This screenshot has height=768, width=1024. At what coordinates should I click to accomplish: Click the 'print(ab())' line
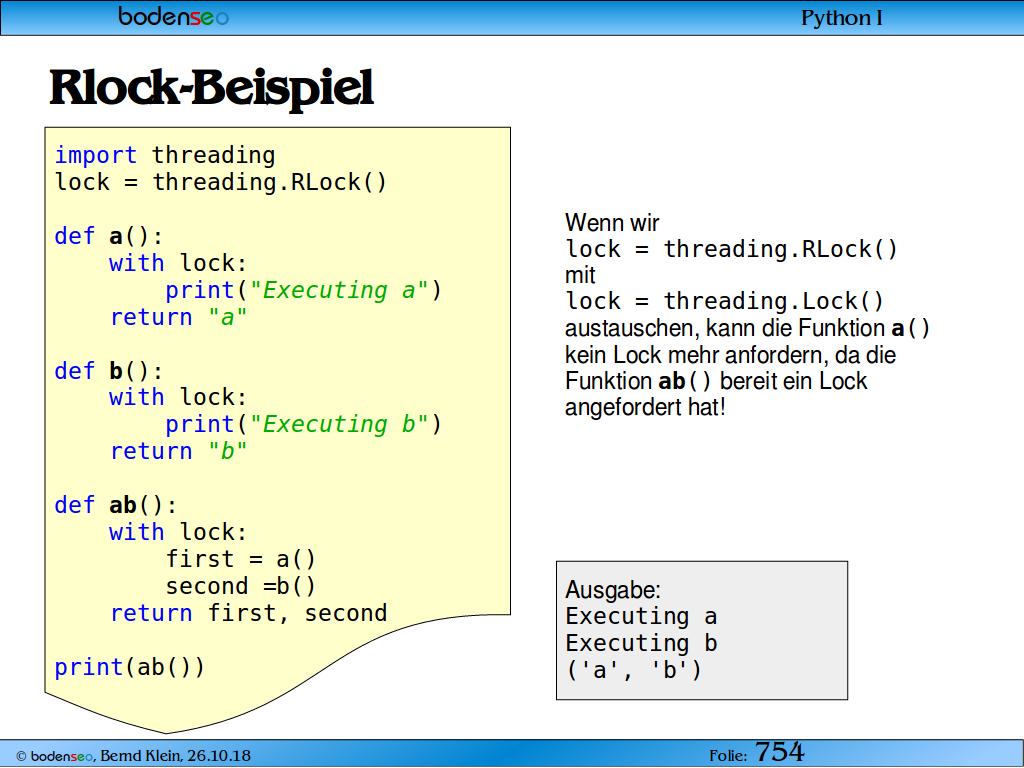click(129, 667)
